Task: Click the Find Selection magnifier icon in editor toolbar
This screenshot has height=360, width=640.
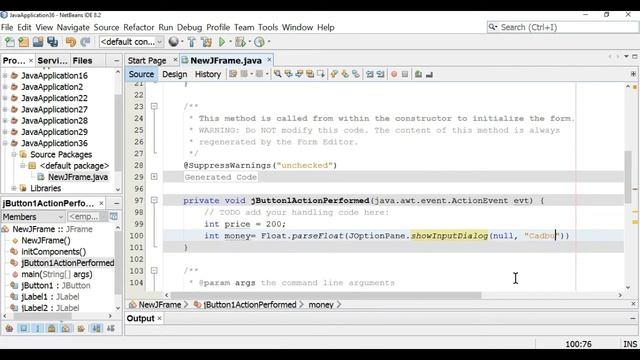Action: [x=278, y=74]
